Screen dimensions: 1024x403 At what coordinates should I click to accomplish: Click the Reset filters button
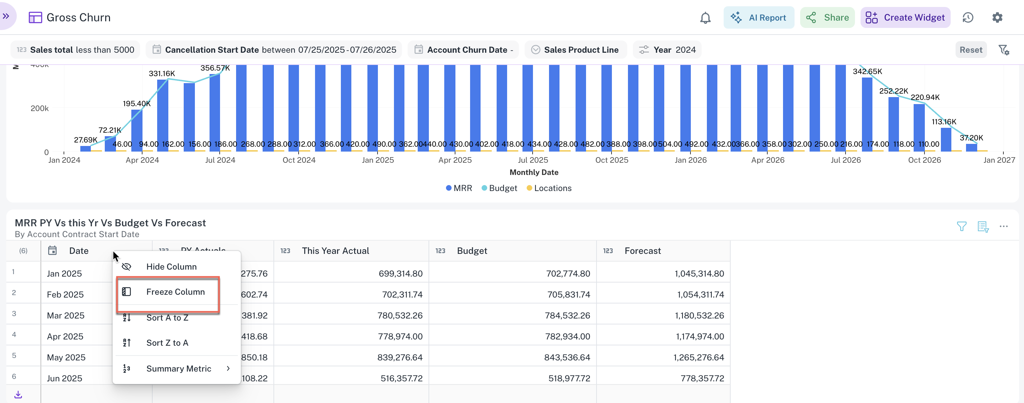pos(970,50)
